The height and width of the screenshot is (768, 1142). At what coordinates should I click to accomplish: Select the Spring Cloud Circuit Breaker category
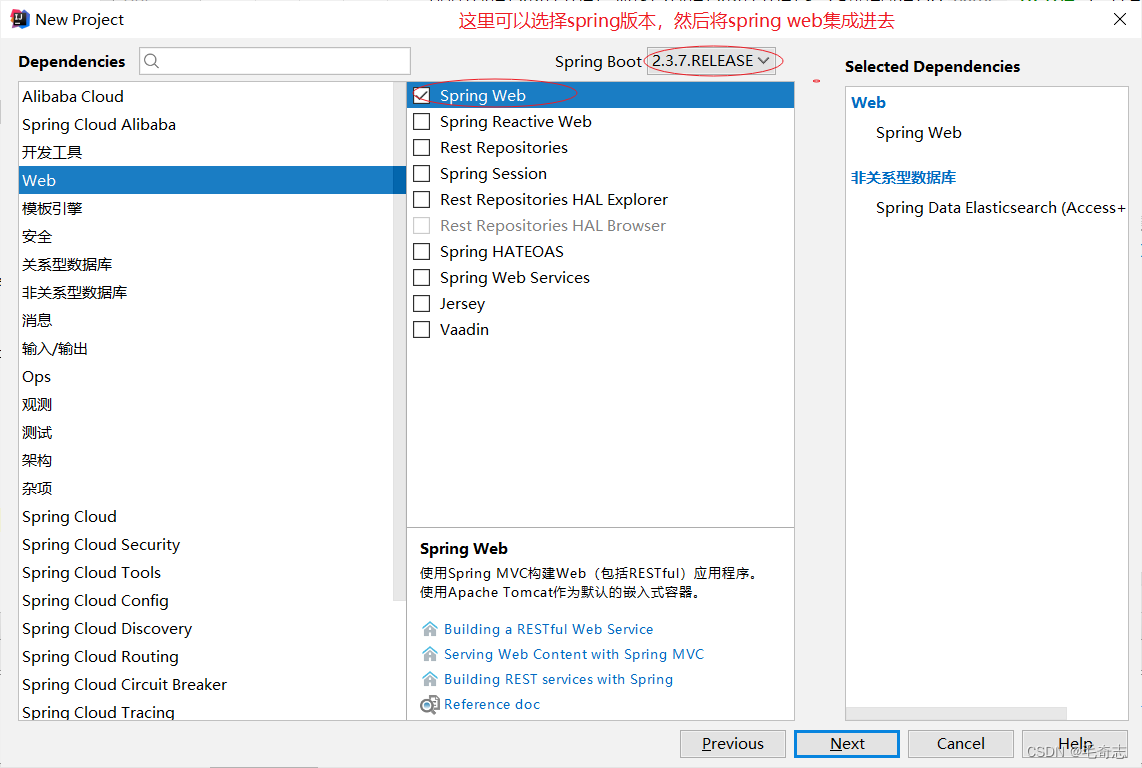coord(205,685)
